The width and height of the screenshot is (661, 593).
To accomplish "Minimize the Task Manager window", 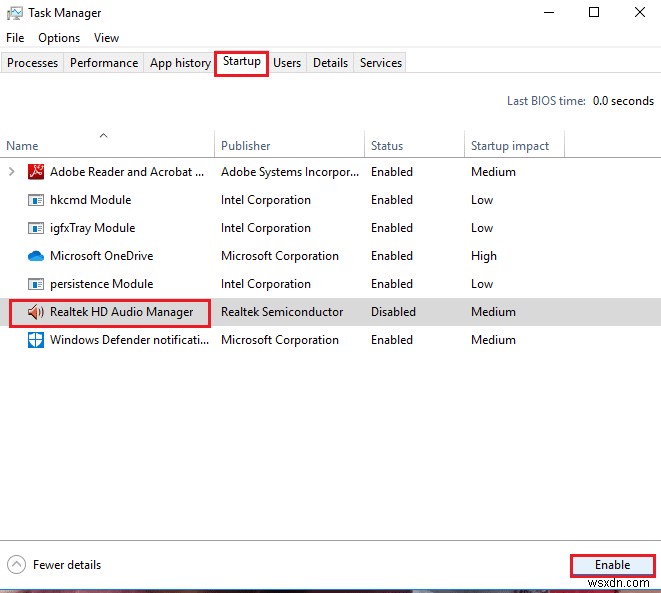I will pyautogui.click(x=549, y=13).
